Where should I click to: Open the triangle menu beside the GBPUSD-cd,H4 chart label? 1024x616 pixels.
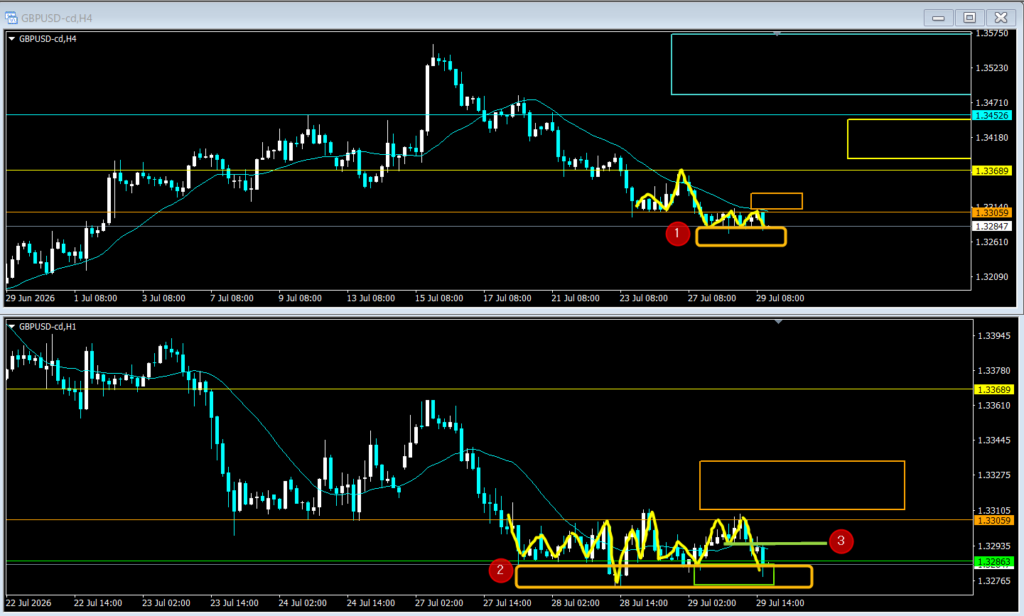tap(12, 39)
